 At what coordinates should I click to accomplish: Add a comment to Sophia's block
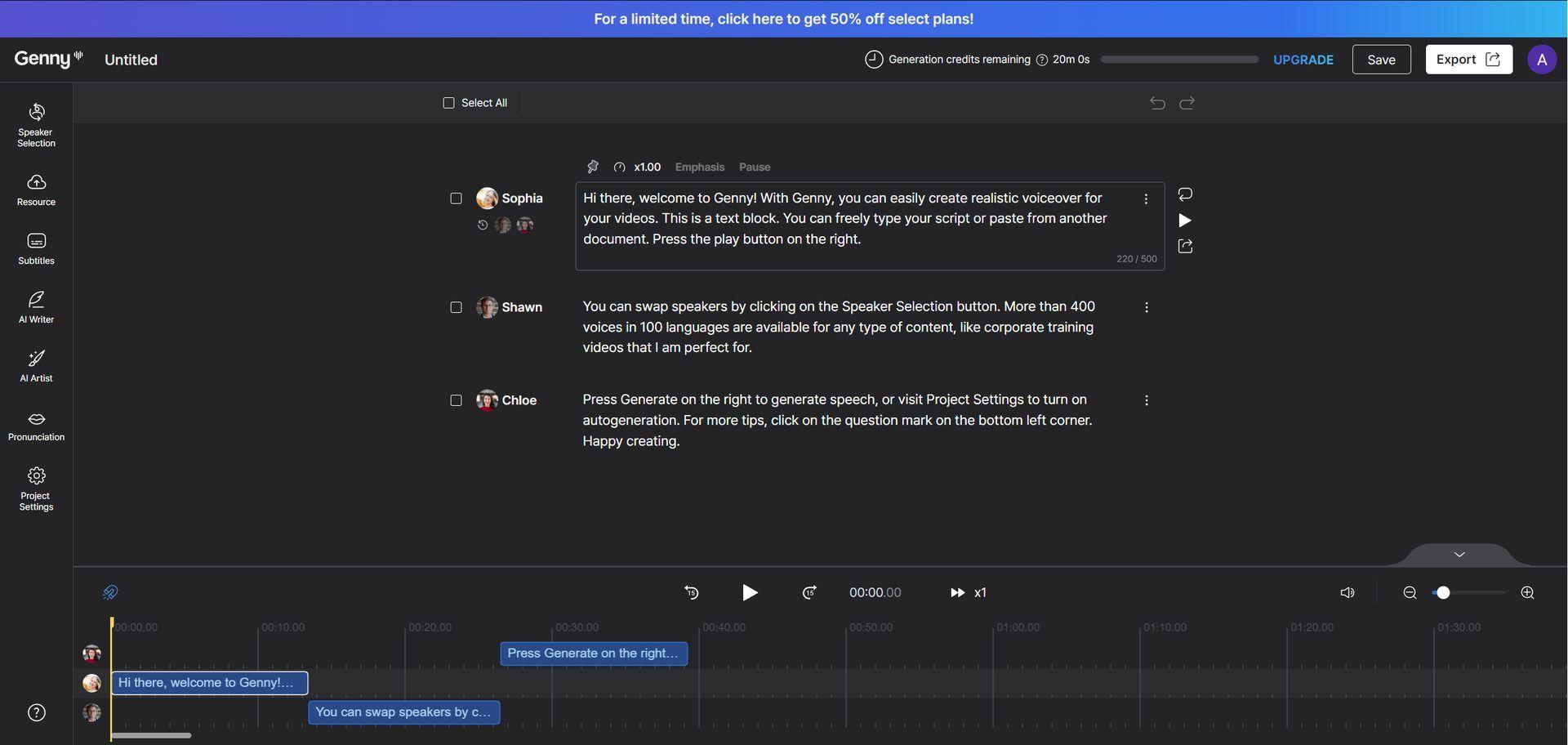pyautogui.click(x=1185, y=194)
